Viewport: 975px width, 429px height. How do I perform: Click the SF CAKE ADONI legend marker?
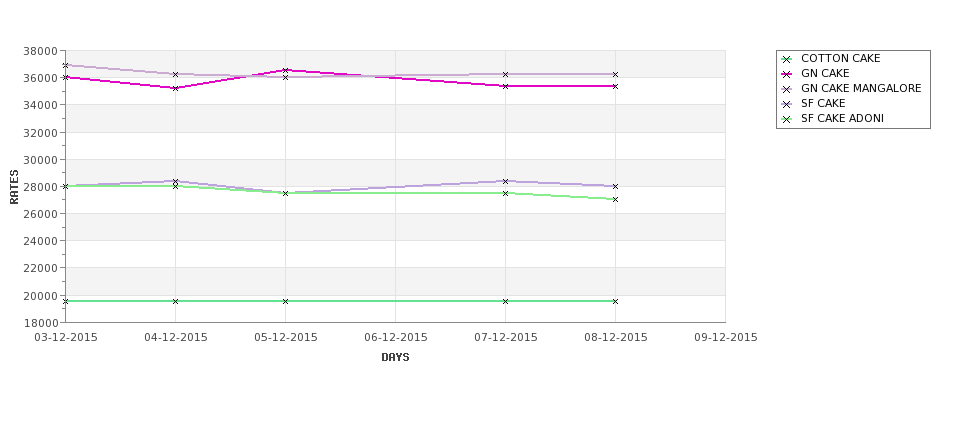[x=787, y=119]
